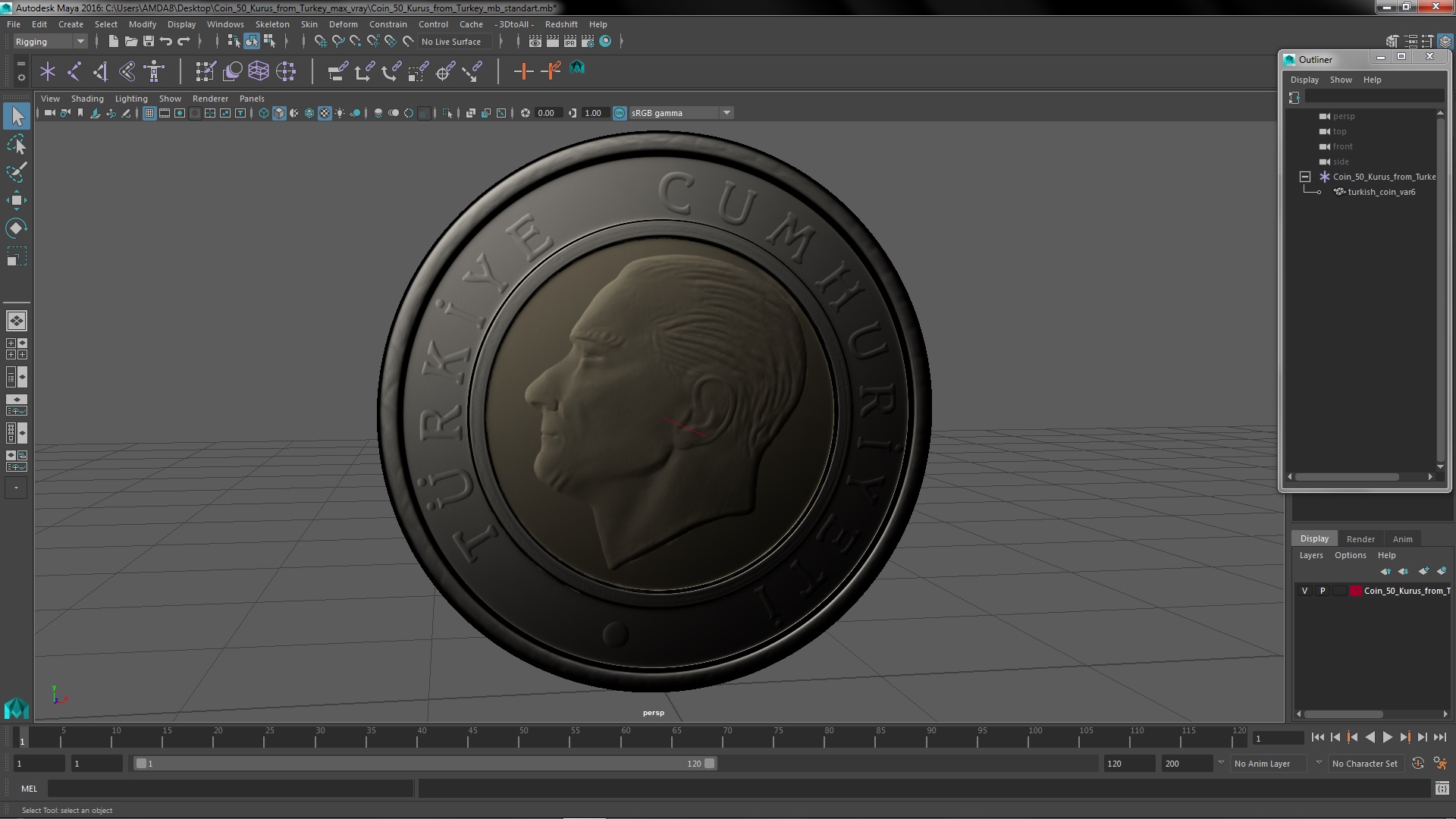
Task: Open the Create Joint rigging shelf tool
Action: (x=74, y=71)
